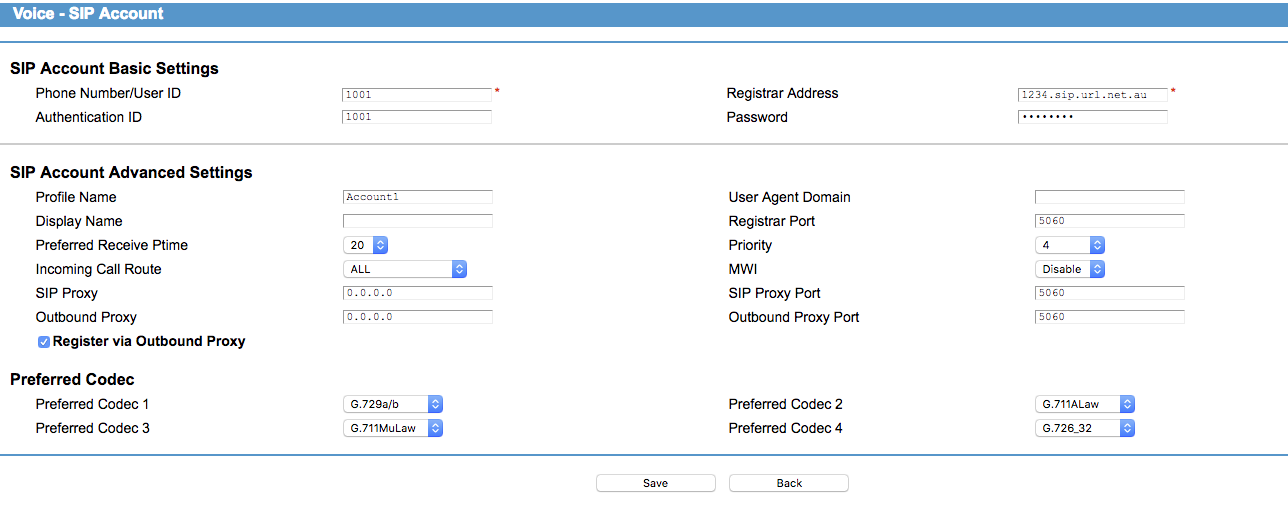The image size is (1288, 516).
Task: Open the Preferred Receive Ptime dropdown
Action: 365,245
